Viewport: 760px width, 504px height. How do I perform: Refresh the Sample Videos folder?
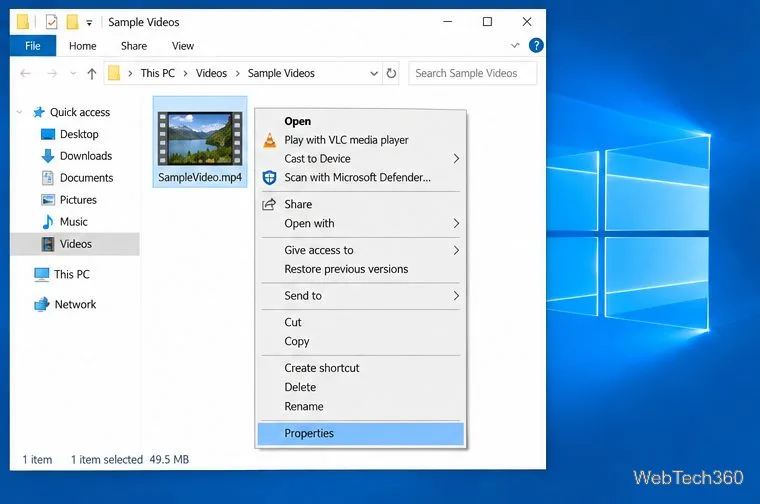pos(391,73)
